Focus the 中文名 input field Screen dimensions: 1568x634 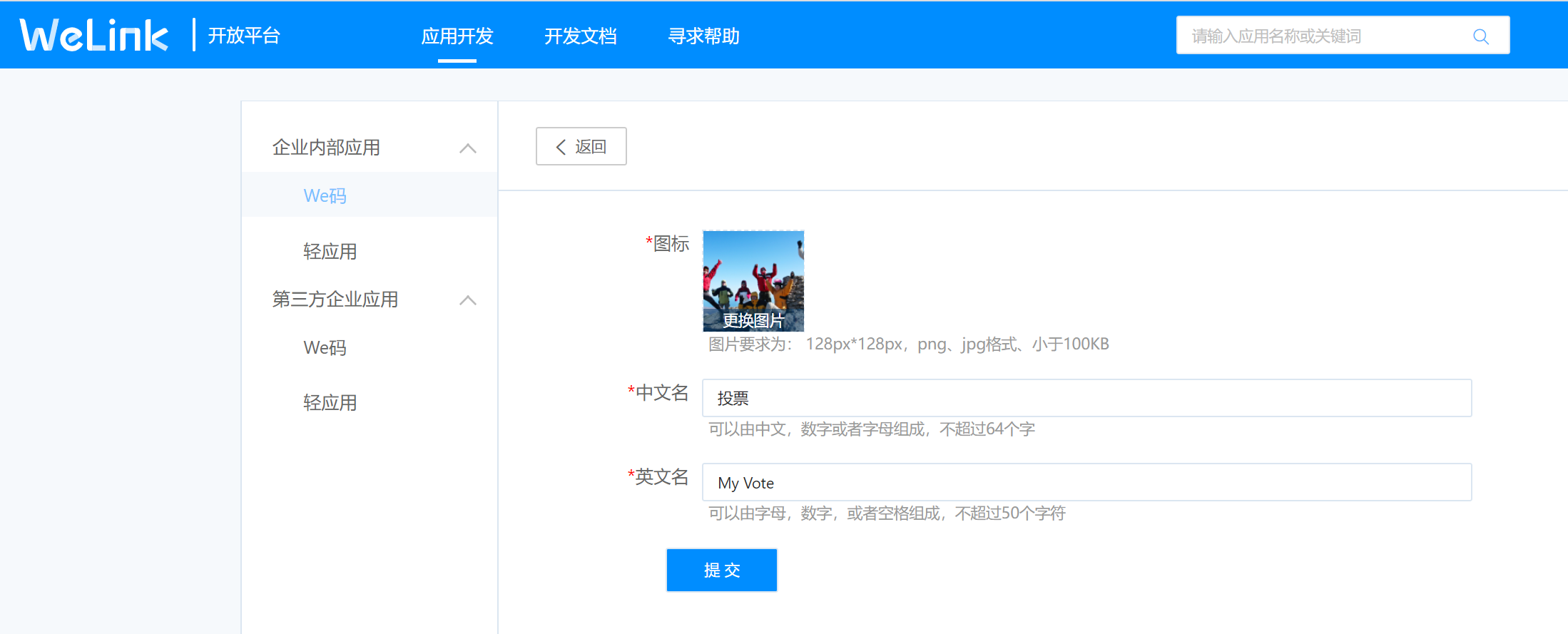pyautogui.click(x=1086, y=398)
